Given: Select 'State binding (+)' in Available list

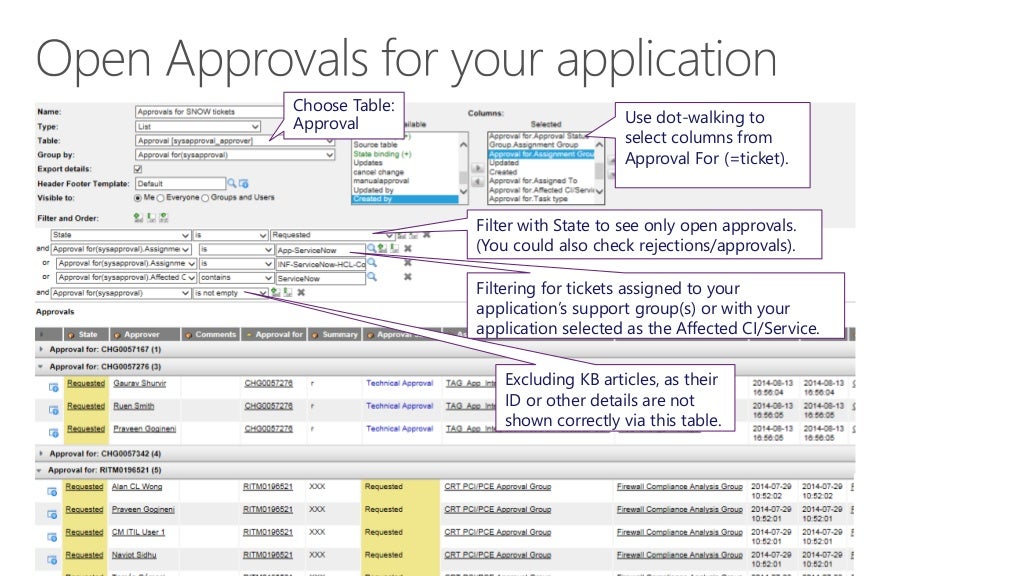Looking at the screenshot, I should (x=383, y=154).
